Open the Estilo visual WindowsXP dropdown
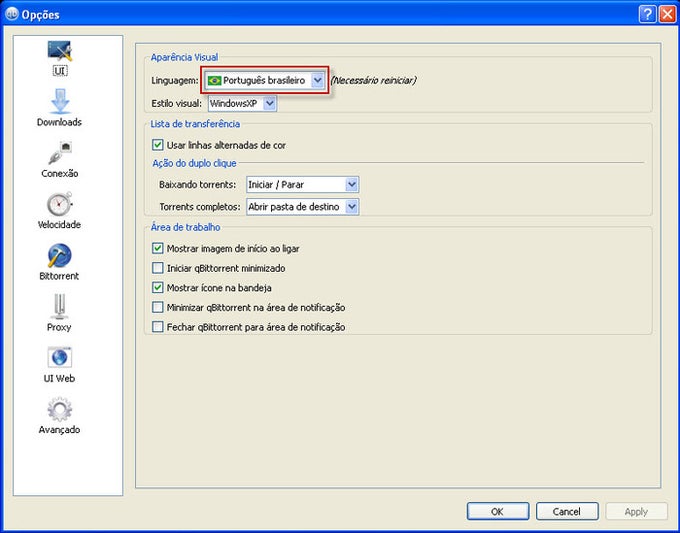 click(242, 104)
